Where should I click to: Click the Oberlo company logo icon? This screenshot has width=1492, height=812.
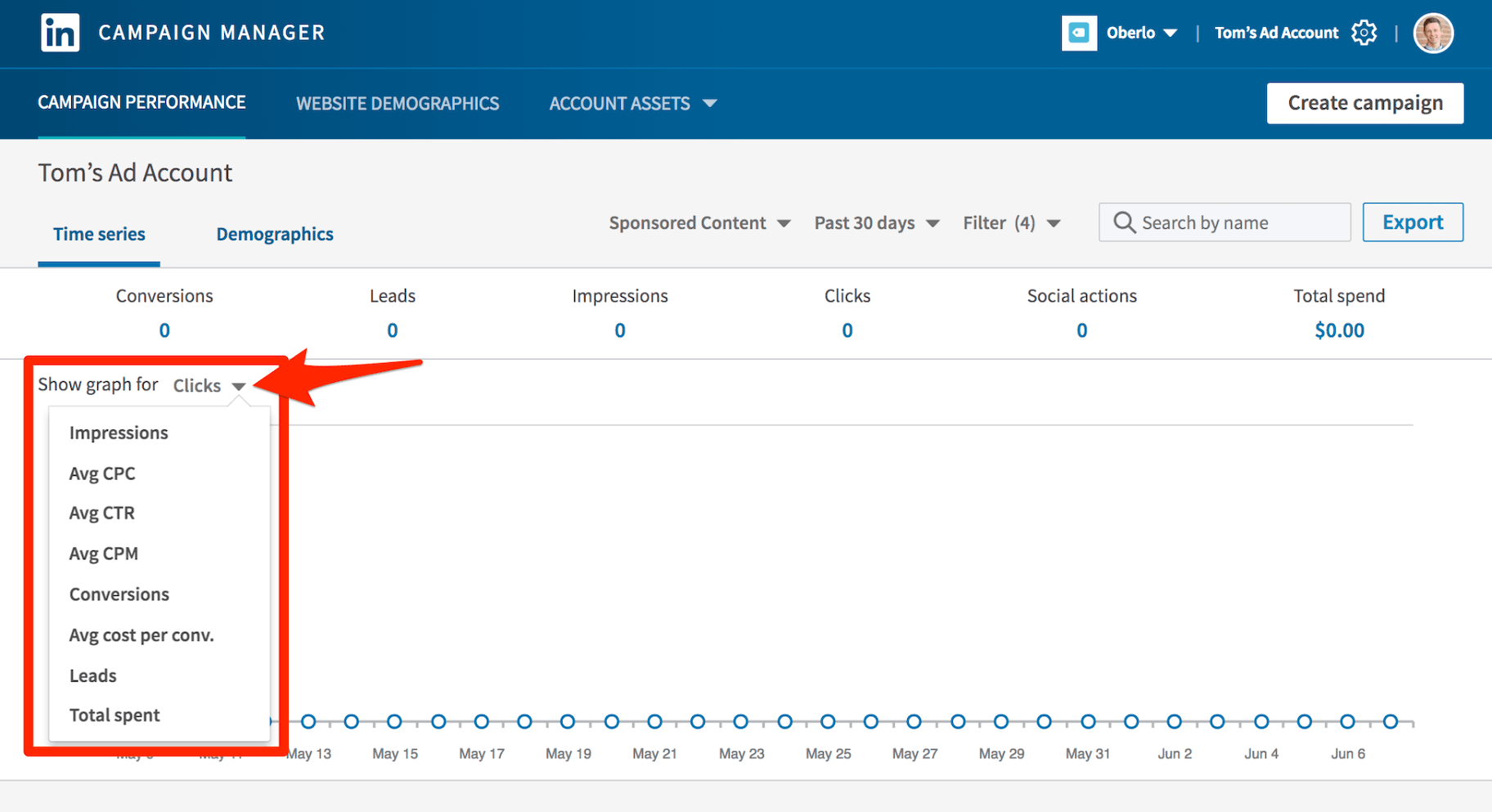pos(1079,33)
